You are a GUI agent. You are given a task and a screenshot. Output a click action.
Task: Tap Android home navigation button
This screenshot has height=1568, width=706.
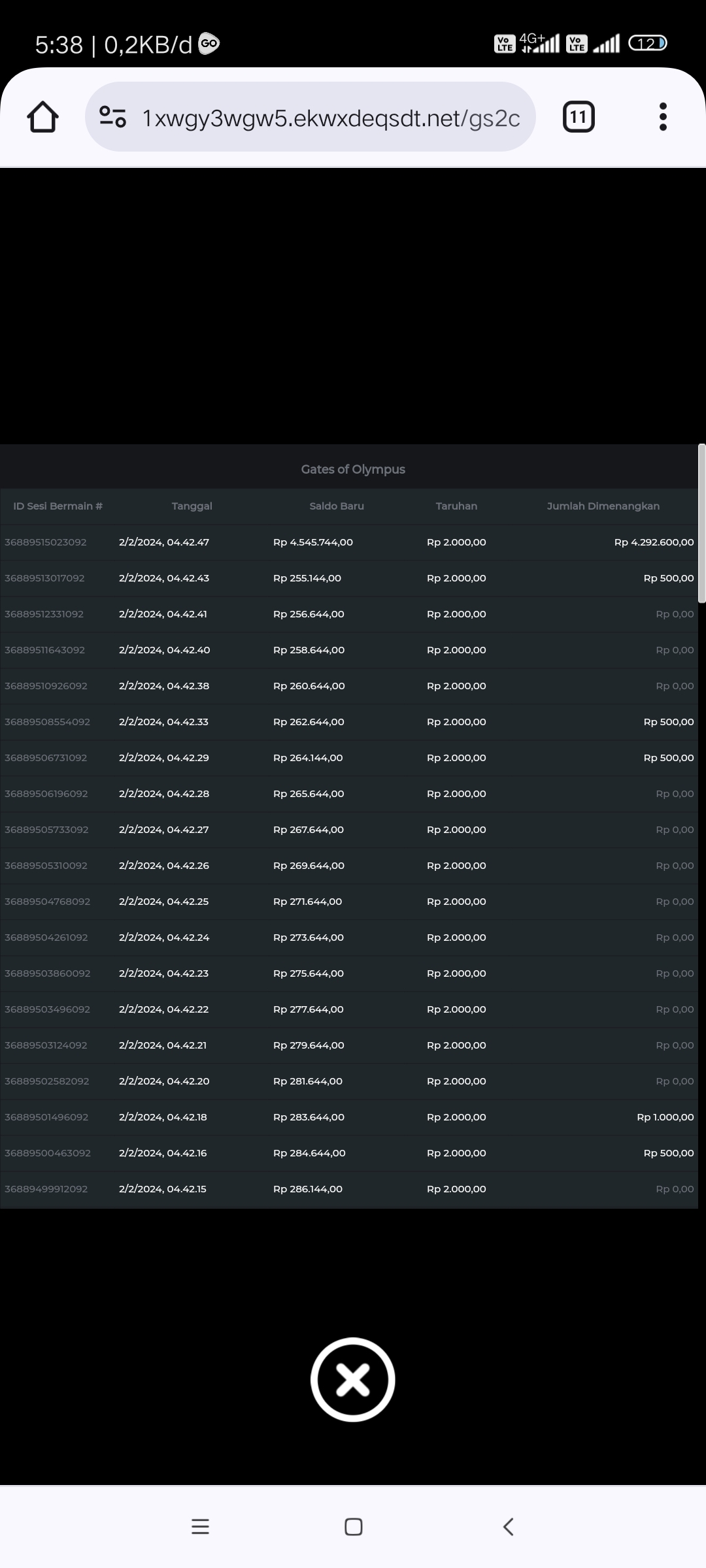coord(353,1526)
